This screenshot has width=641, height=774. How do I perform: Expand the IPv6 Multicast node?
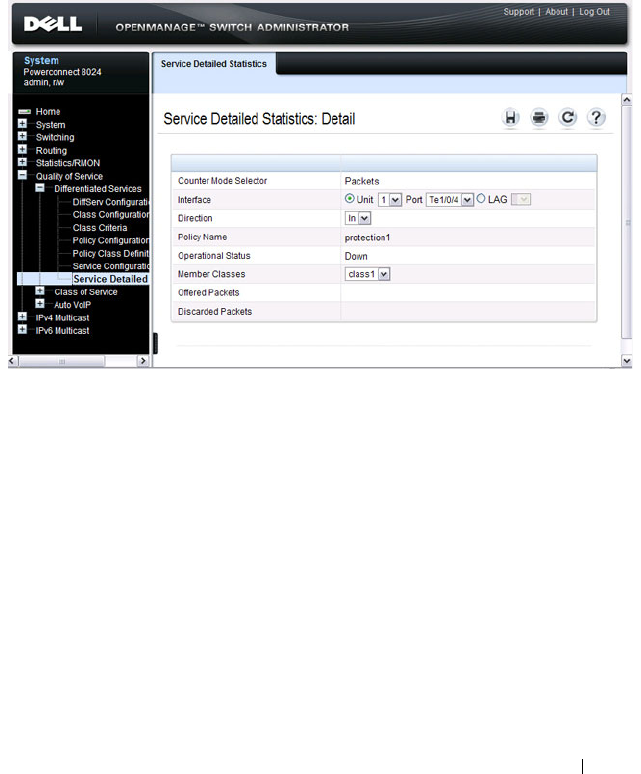pos(22,330)
